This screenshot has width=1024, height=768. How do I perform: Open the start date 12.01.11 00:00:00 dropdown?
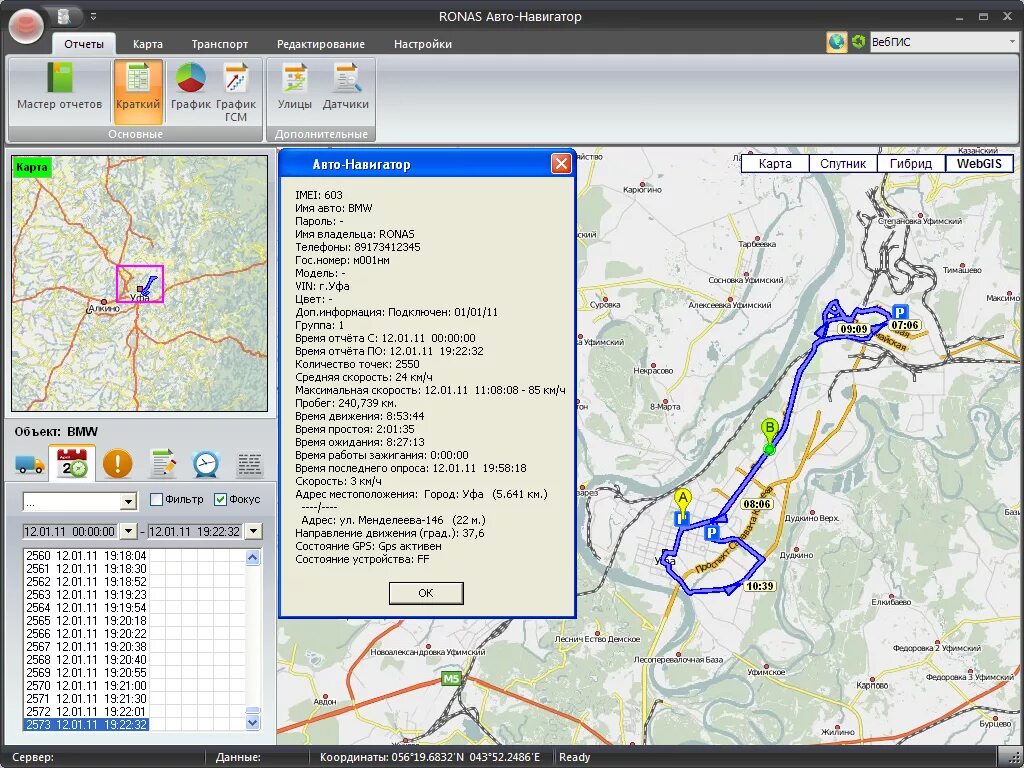pyautogui.click(x=128, y=531)
